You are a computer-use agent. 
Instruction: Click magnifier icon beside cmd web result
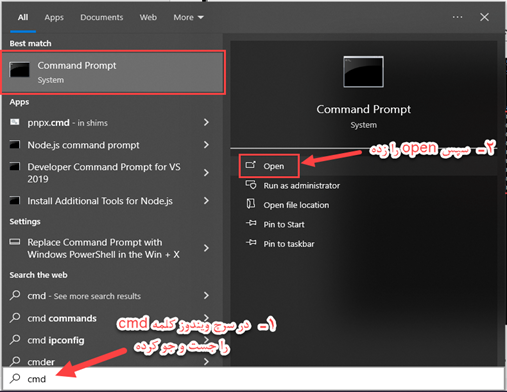tap(15, 295)
